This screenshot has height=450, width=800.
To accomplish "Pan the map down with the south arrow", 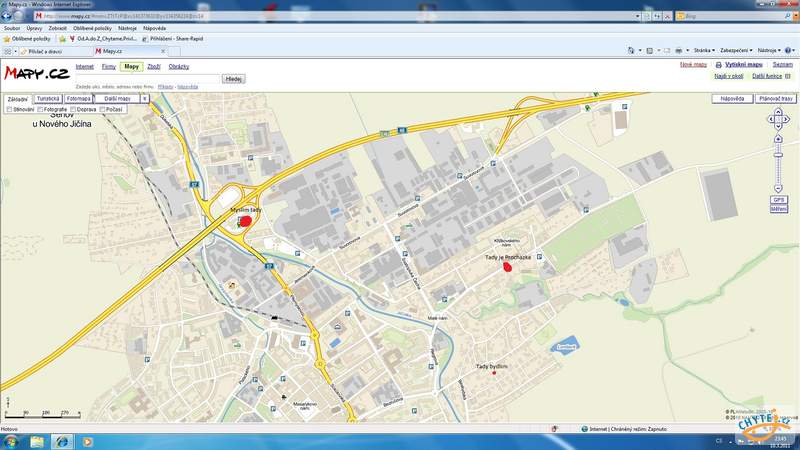I will pyautogui.click(x=778, y=127).
